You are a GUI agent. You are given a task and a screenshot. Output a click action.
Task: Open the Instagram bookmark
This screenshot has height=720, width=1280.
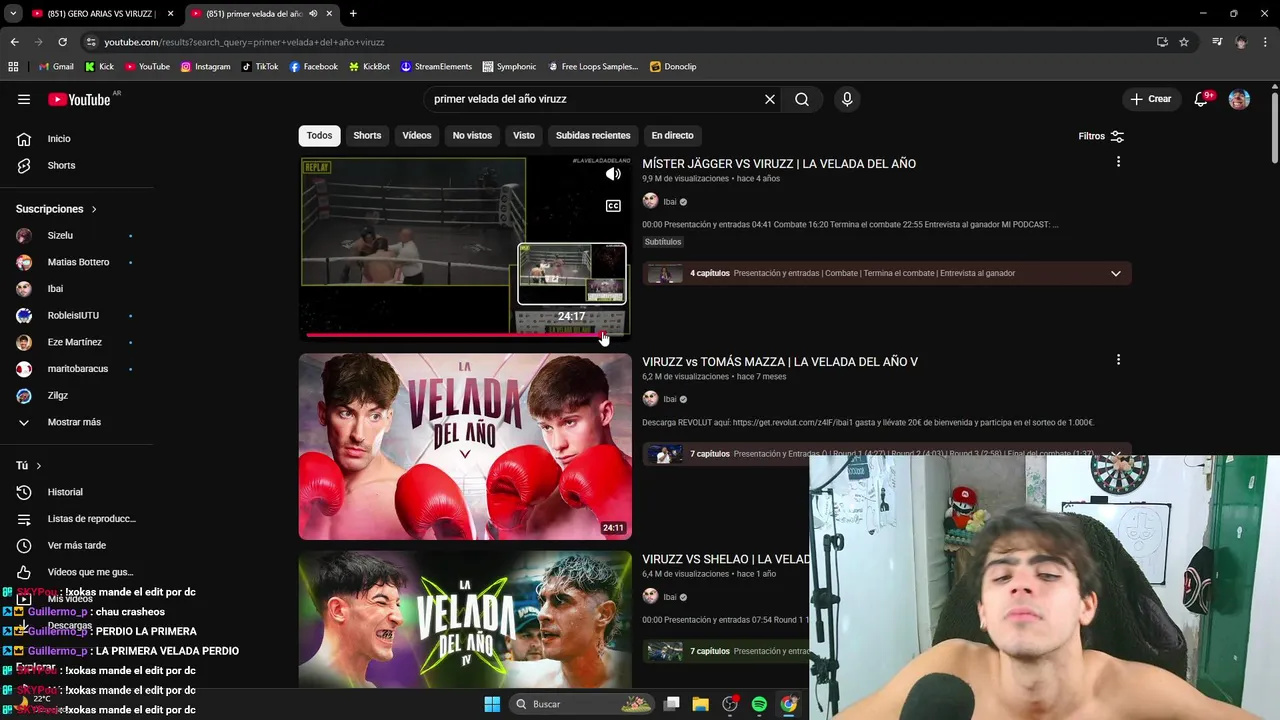tap(205, 67)
